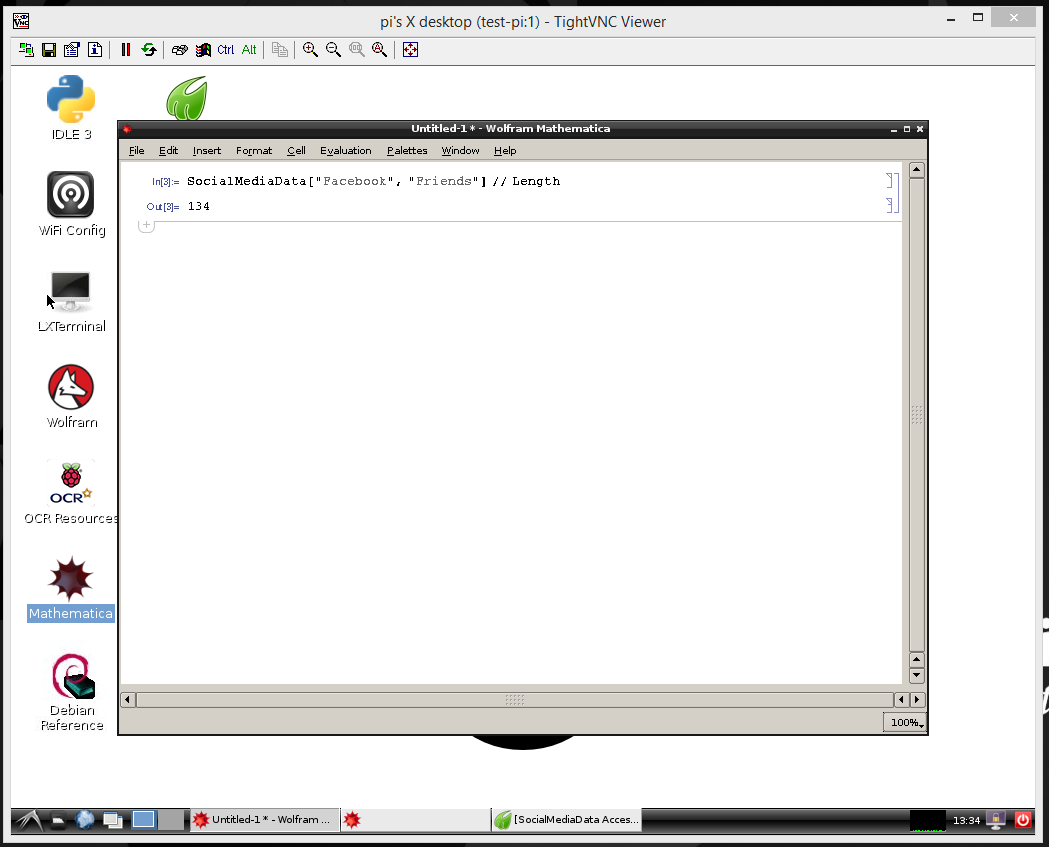1049x847 pixels.
Task: Click the New connection icon in TightVNC toolbar
Action: 26,50
